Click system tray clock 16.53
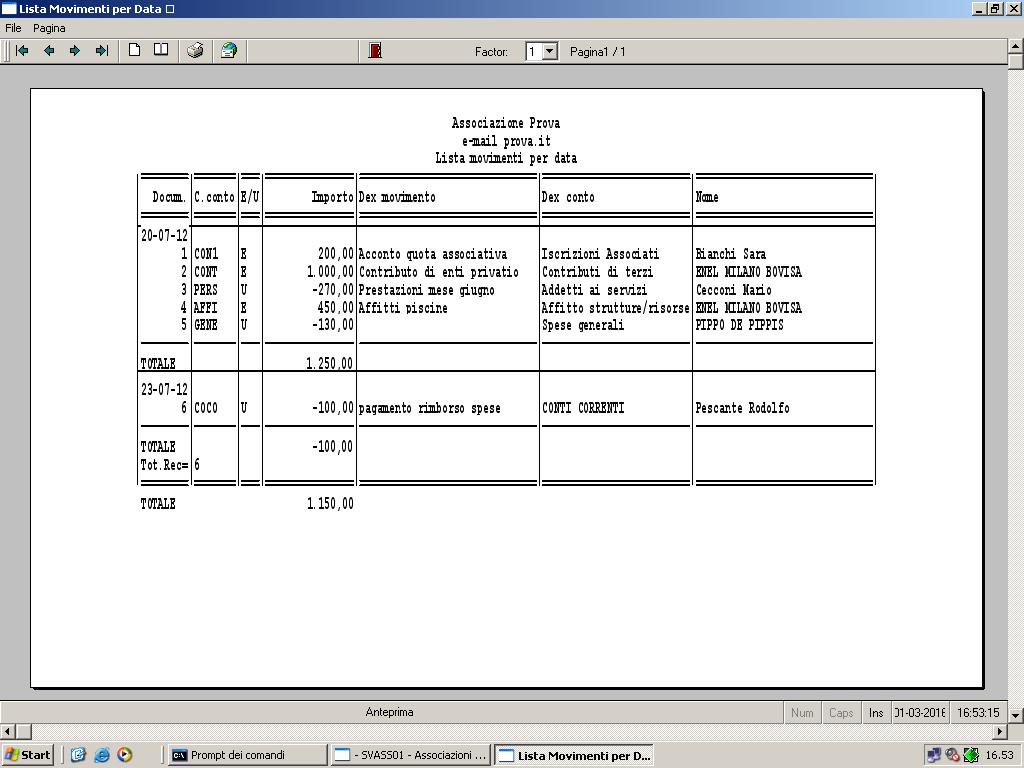This screenshot has height=768, width=1024. [999, 756]
